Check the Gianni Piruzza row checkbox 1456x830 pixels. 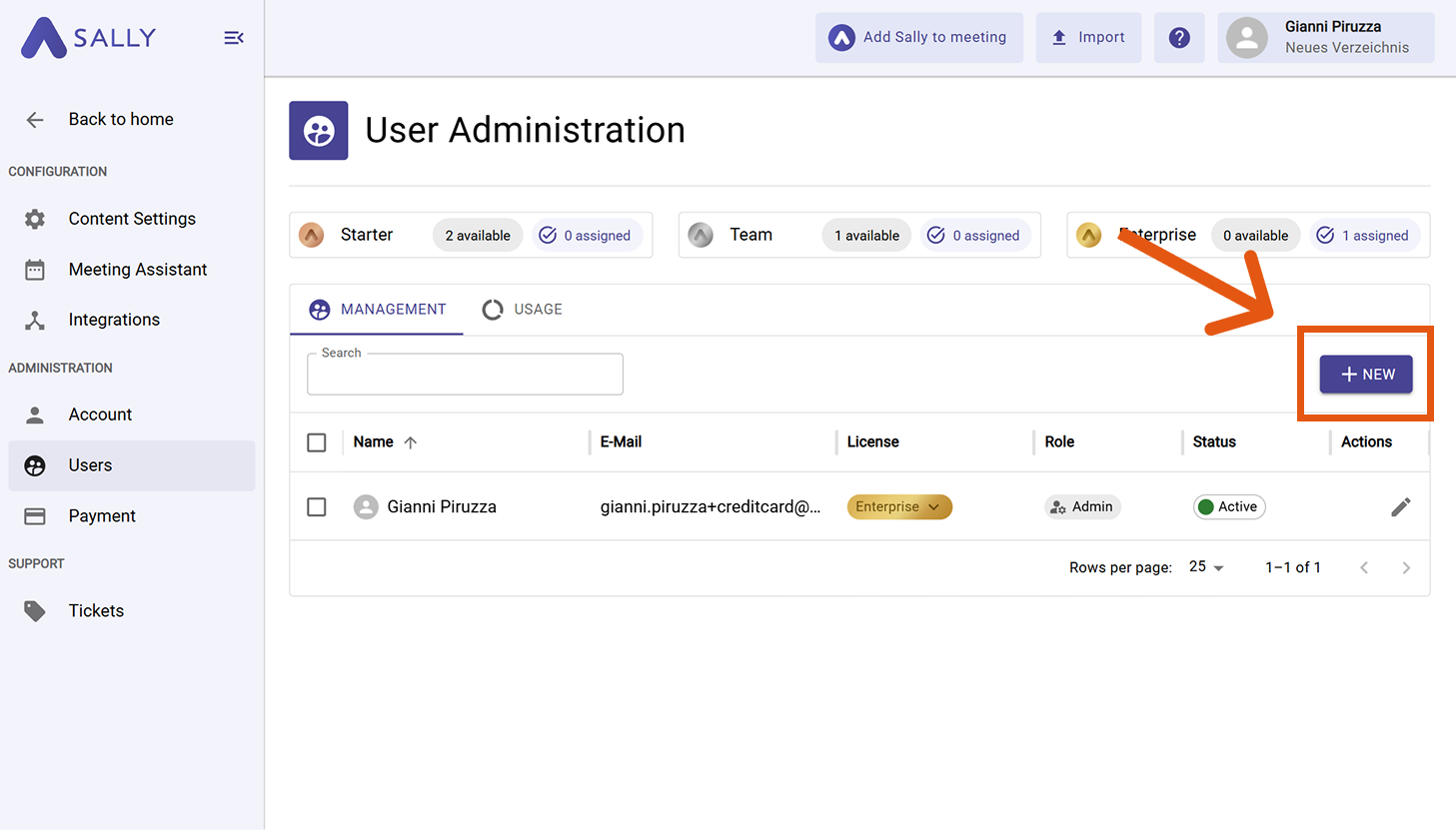pyautogui.click(x=317, y=507)
